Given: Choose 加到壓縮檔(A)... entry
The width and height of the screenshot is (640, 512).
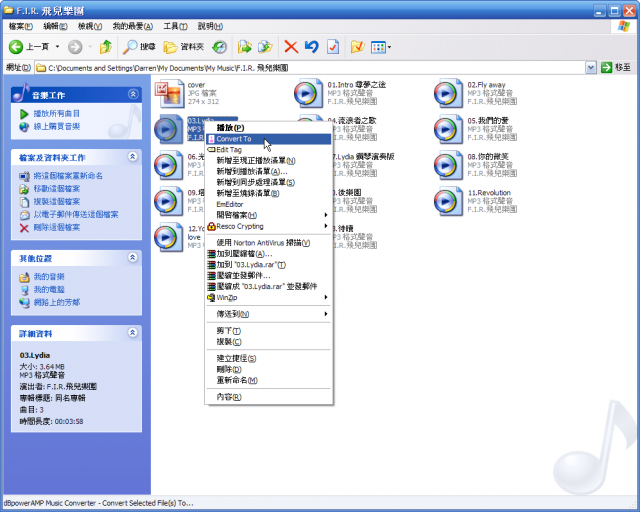Looking at the screenshot, I should tap(269, 254).
